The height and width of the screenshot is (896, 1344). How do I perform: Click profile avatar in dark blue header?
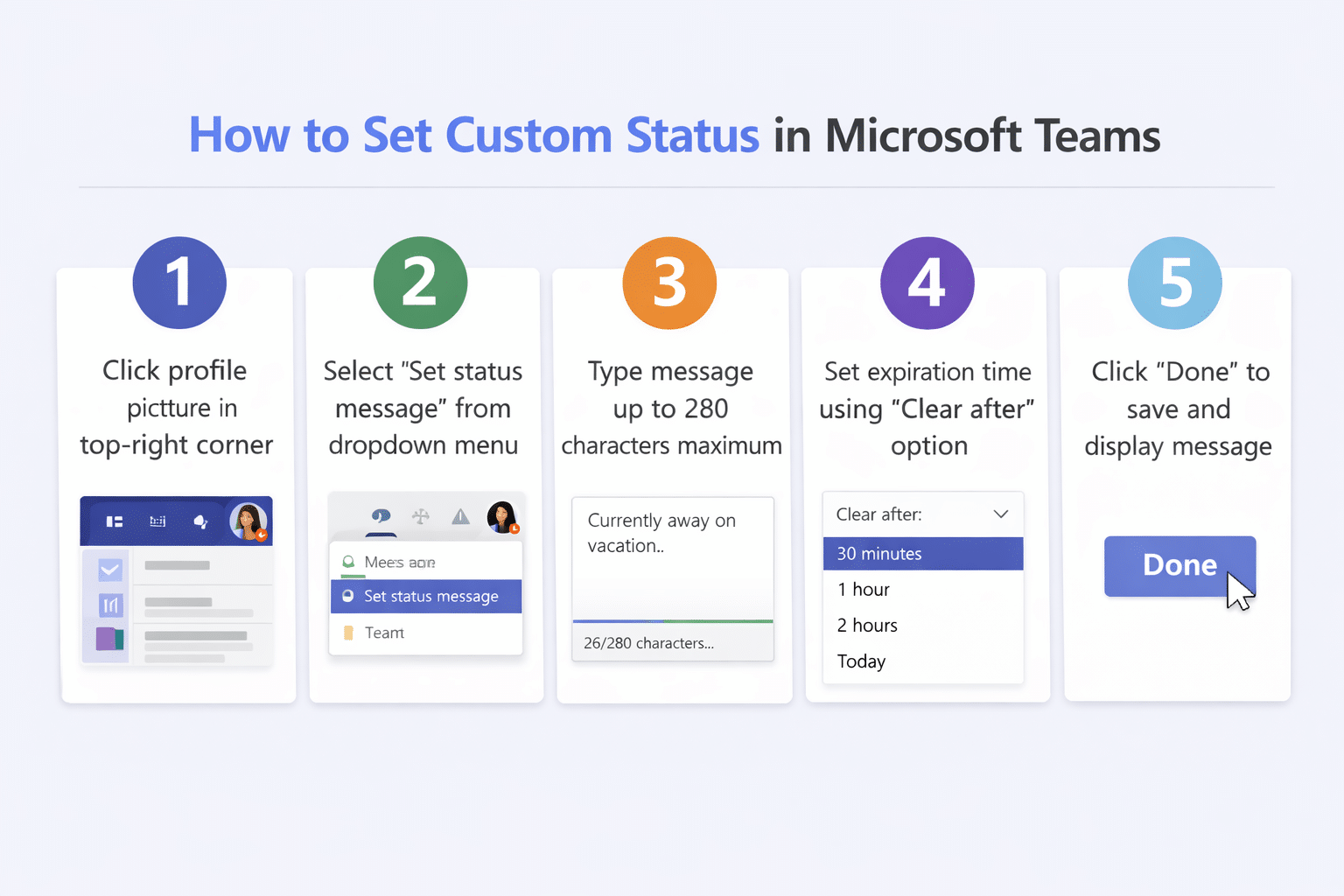click(248, 521)
